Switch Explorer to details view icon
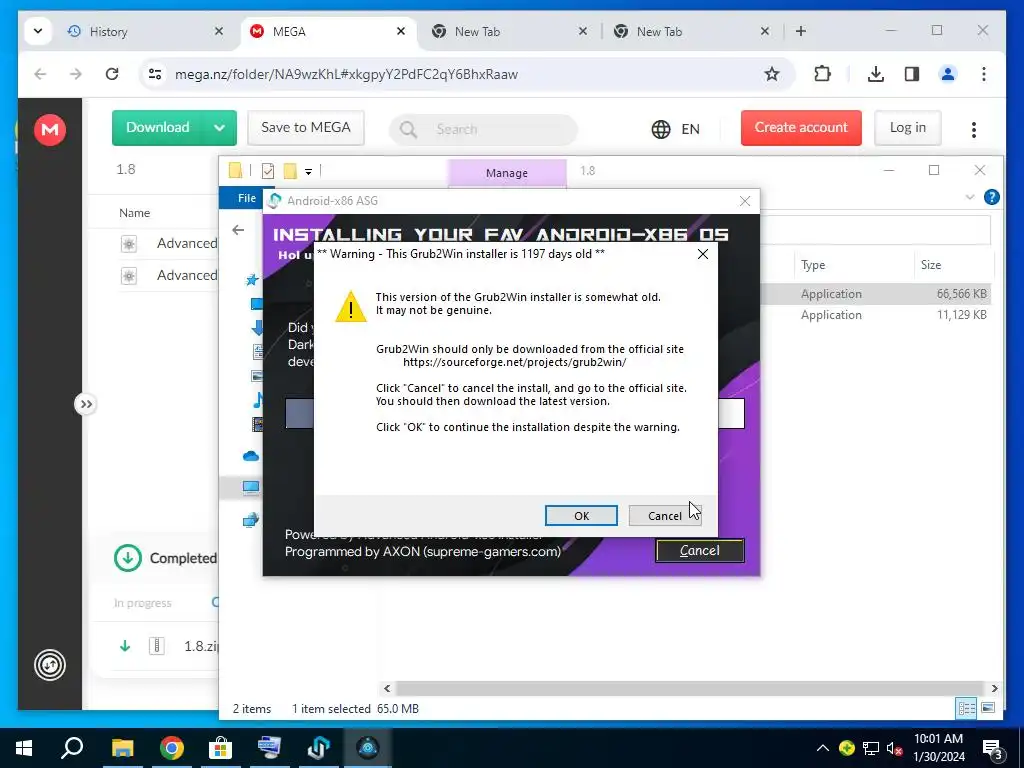Screen dimensions: 1024x768 coord(966,708)
